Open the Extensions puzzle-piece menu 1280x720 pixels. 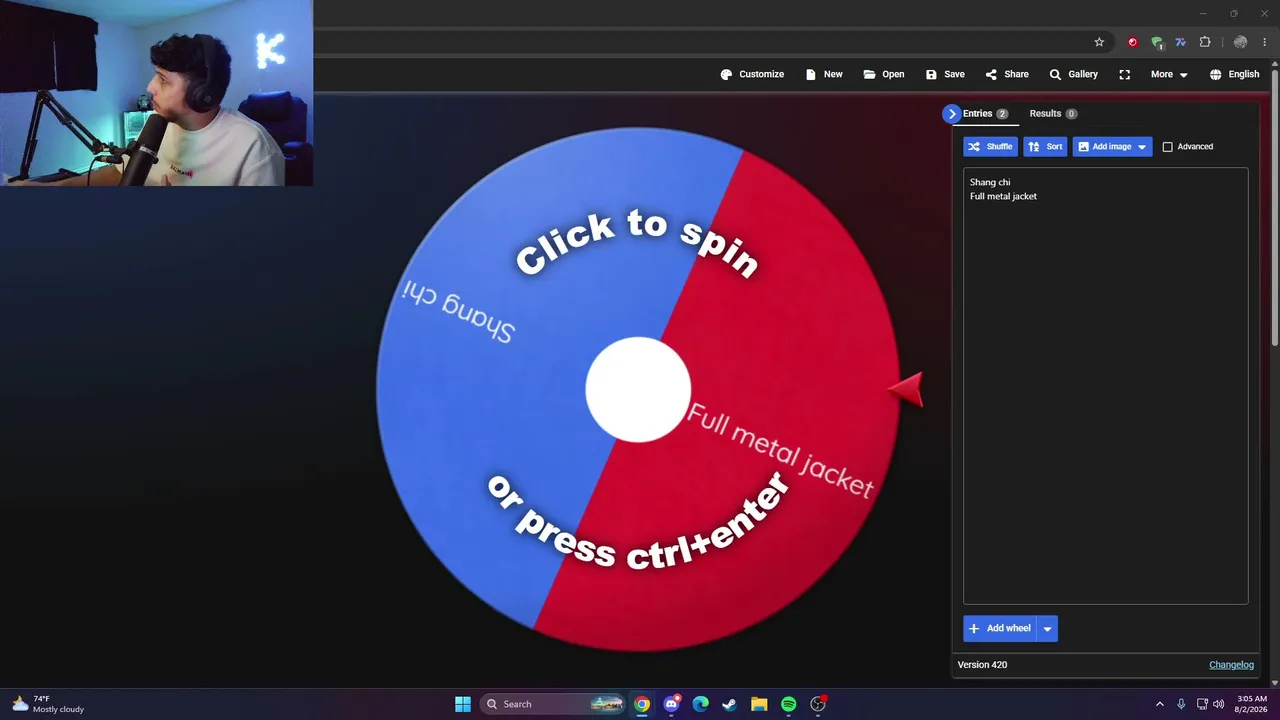1205,42
